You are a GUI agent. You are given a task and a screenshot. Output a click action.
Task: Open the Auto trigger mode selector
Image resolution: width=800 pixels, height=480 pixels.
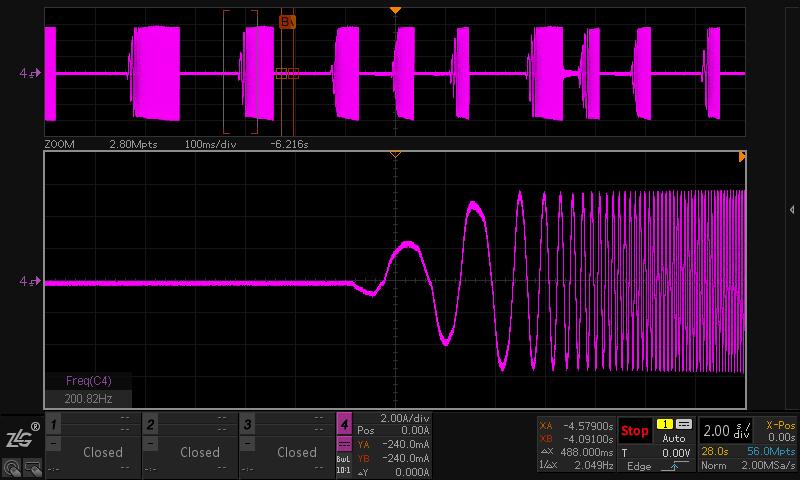(674, 438)
